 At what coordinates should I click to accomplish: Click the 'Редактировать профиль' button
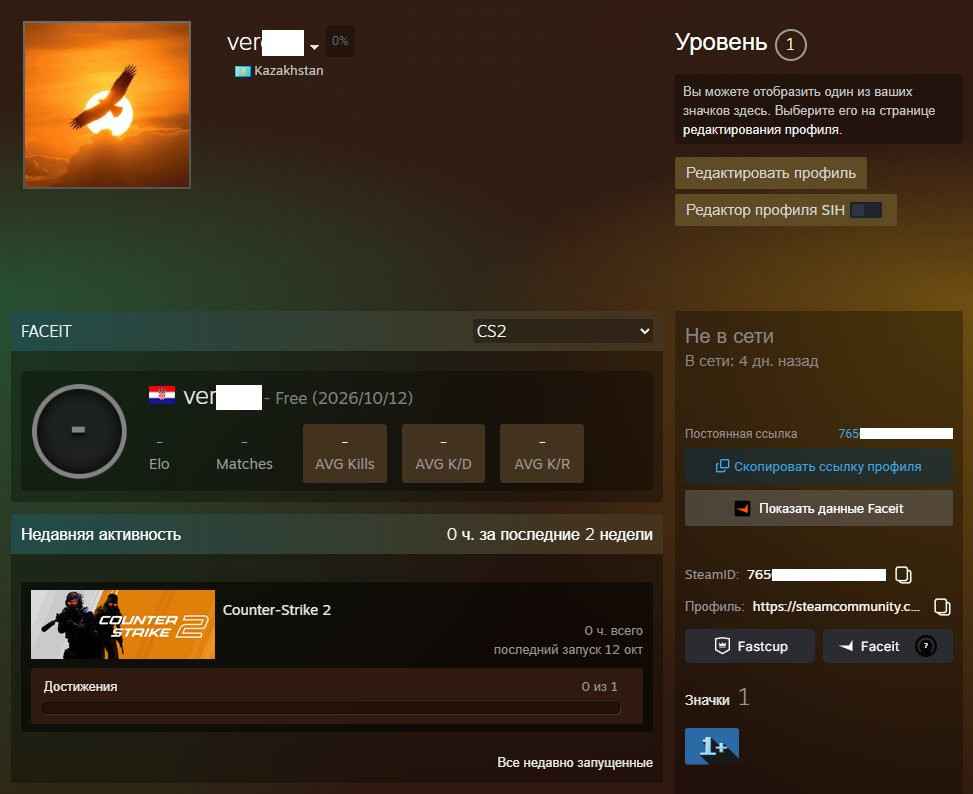click(771, 173)
